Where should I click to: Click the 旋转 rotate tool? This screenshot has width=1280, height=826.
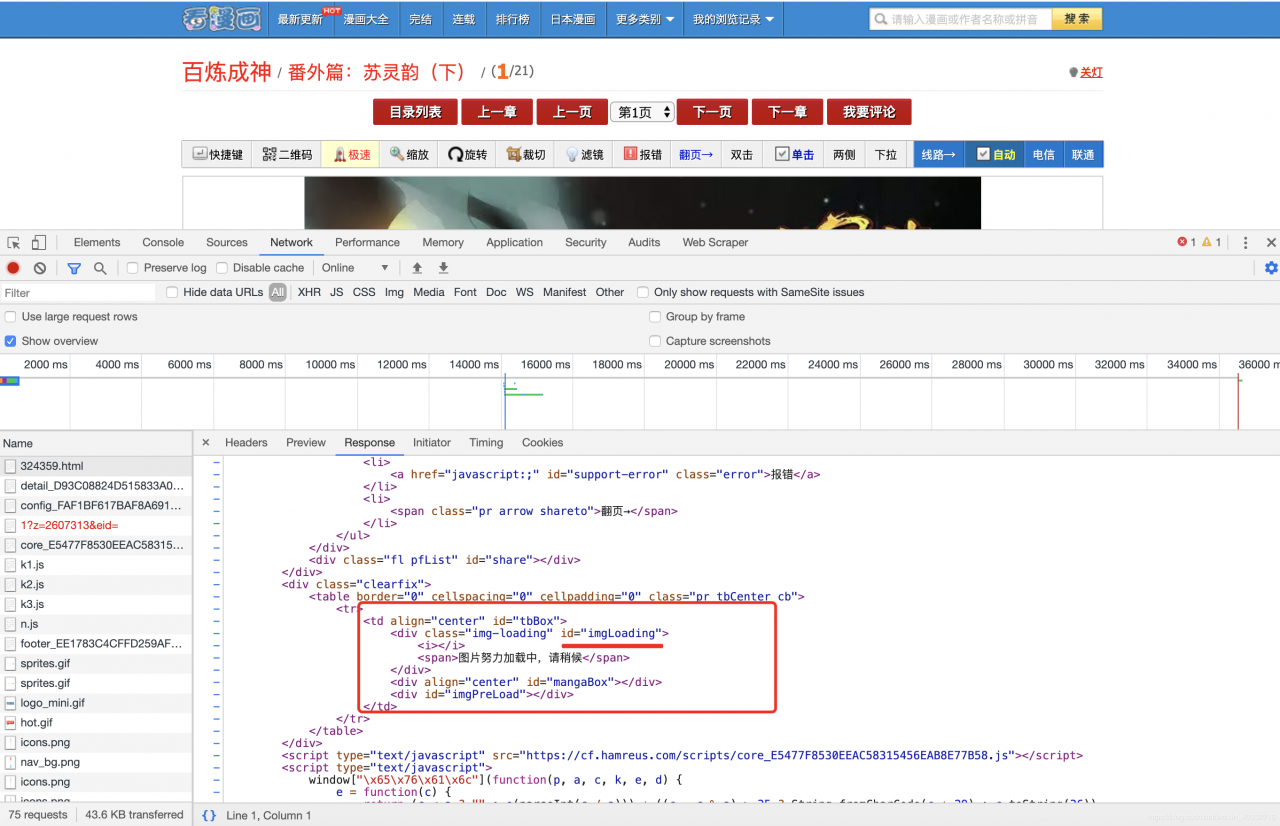tap(467, 155)
